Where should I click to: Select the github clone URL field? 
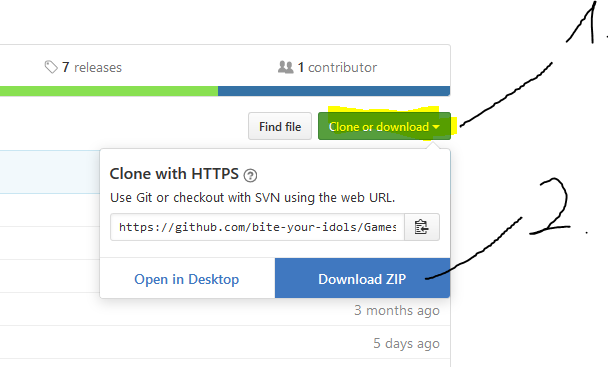coord(257,227)
